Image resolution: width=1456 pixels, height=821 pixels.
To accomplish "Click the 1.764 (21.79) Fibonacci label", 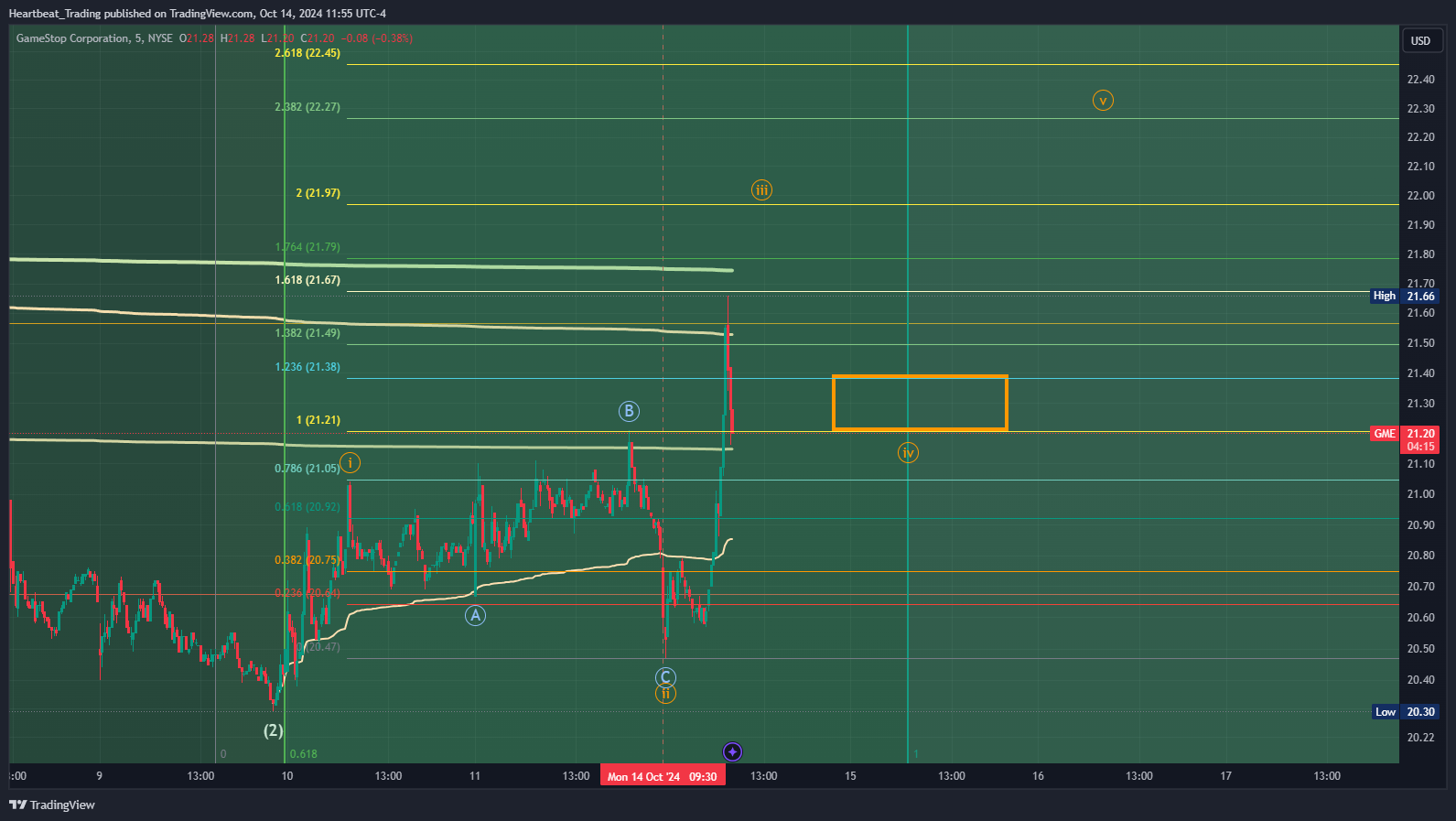I will [307, 247].
